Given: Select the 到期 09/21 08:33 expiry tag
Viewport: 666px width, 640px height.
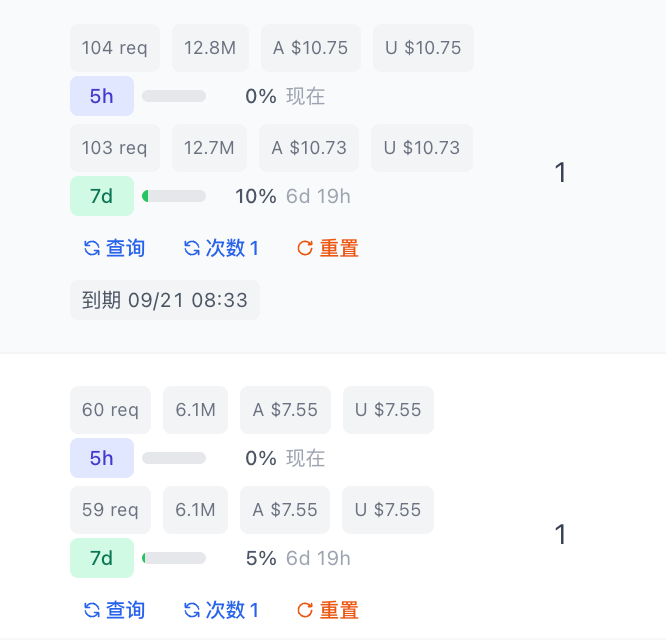Looking at the screenshot, I should pyautogui.click(x=165, y=300).
